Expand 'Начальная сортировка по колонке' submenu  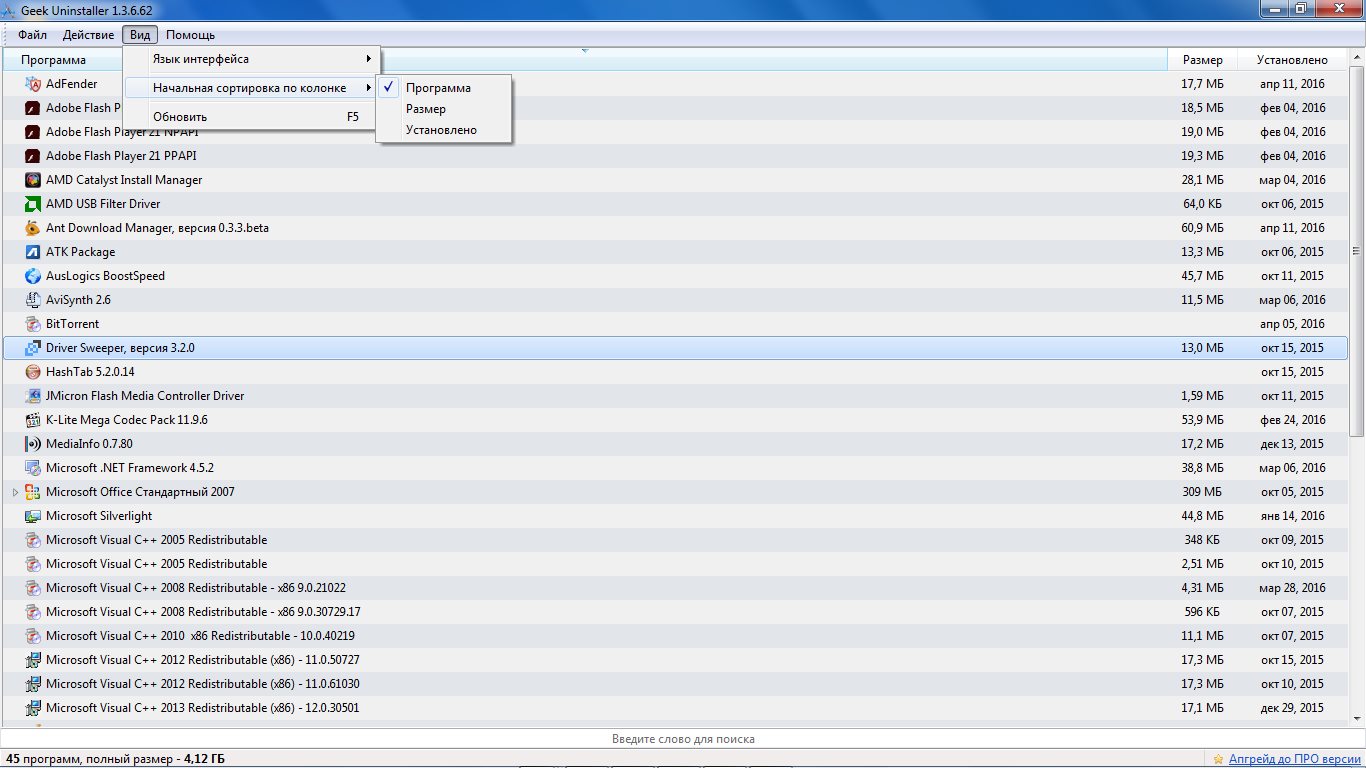tap(251, 88)
